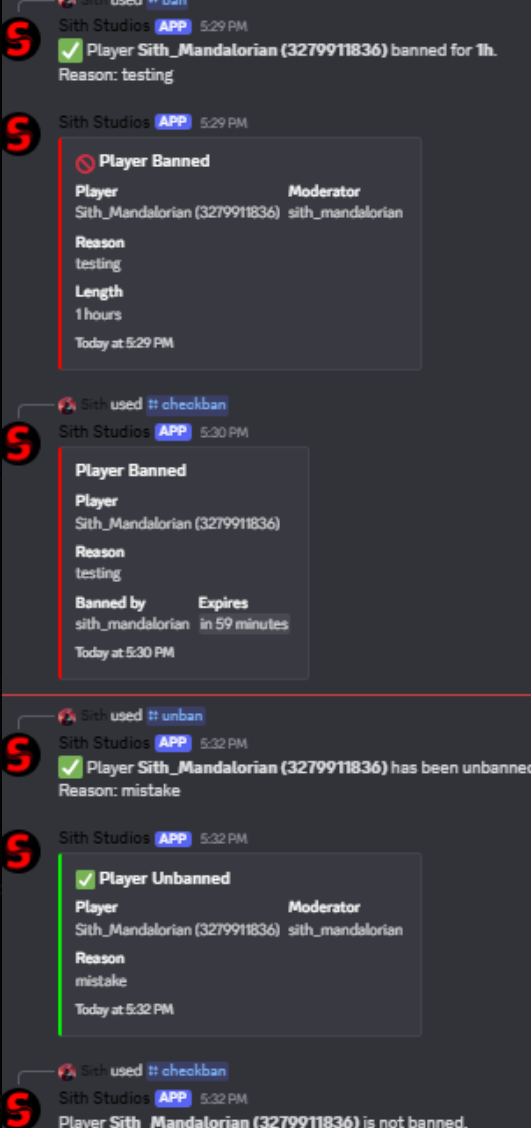Open Sith Studios avatar next to red Player Banned embed
The width and height of the screenshot is (531, 1128).
[19, 133]
